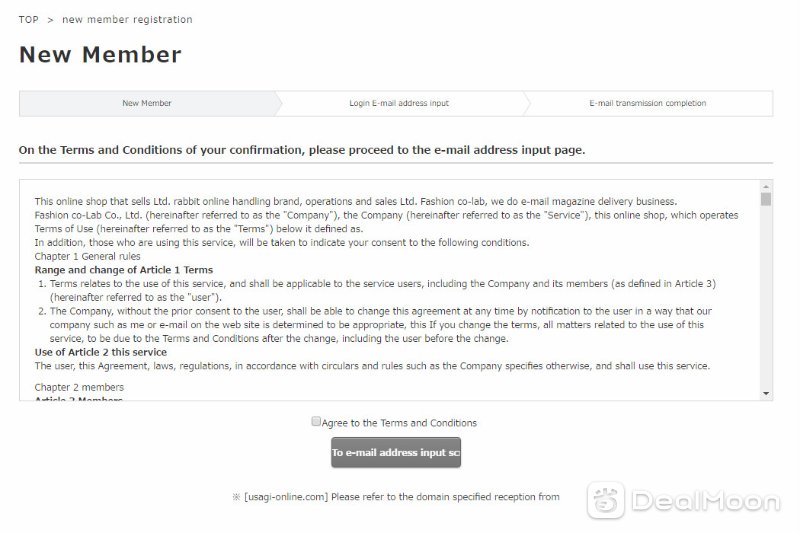Click the To e-mail address input button
This screenshot has height=533, width=800.
(x=396, y=452)
